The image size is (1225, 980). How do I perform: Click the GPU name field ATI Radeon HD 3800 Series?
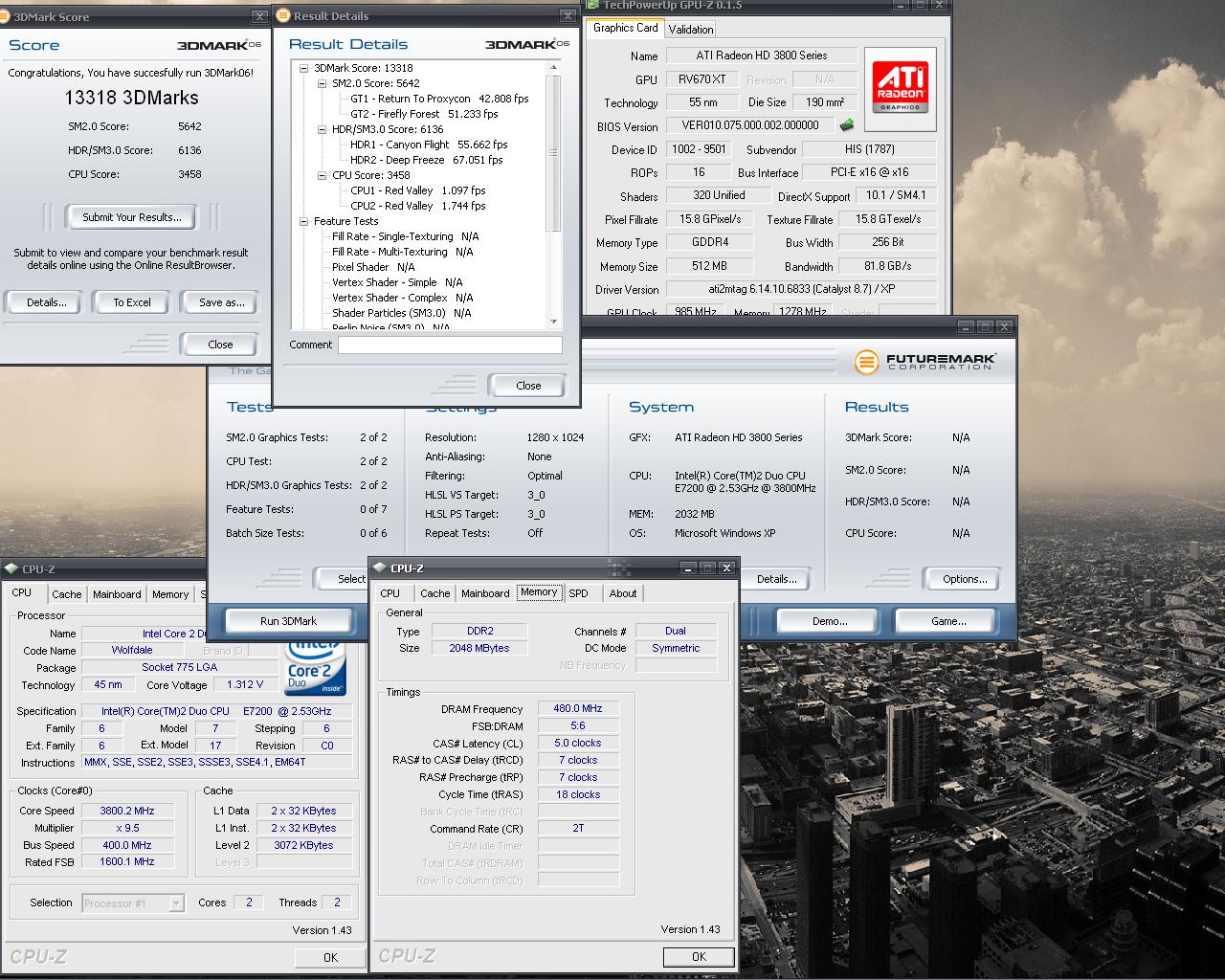pyautogui.click(x=761, y=56)
